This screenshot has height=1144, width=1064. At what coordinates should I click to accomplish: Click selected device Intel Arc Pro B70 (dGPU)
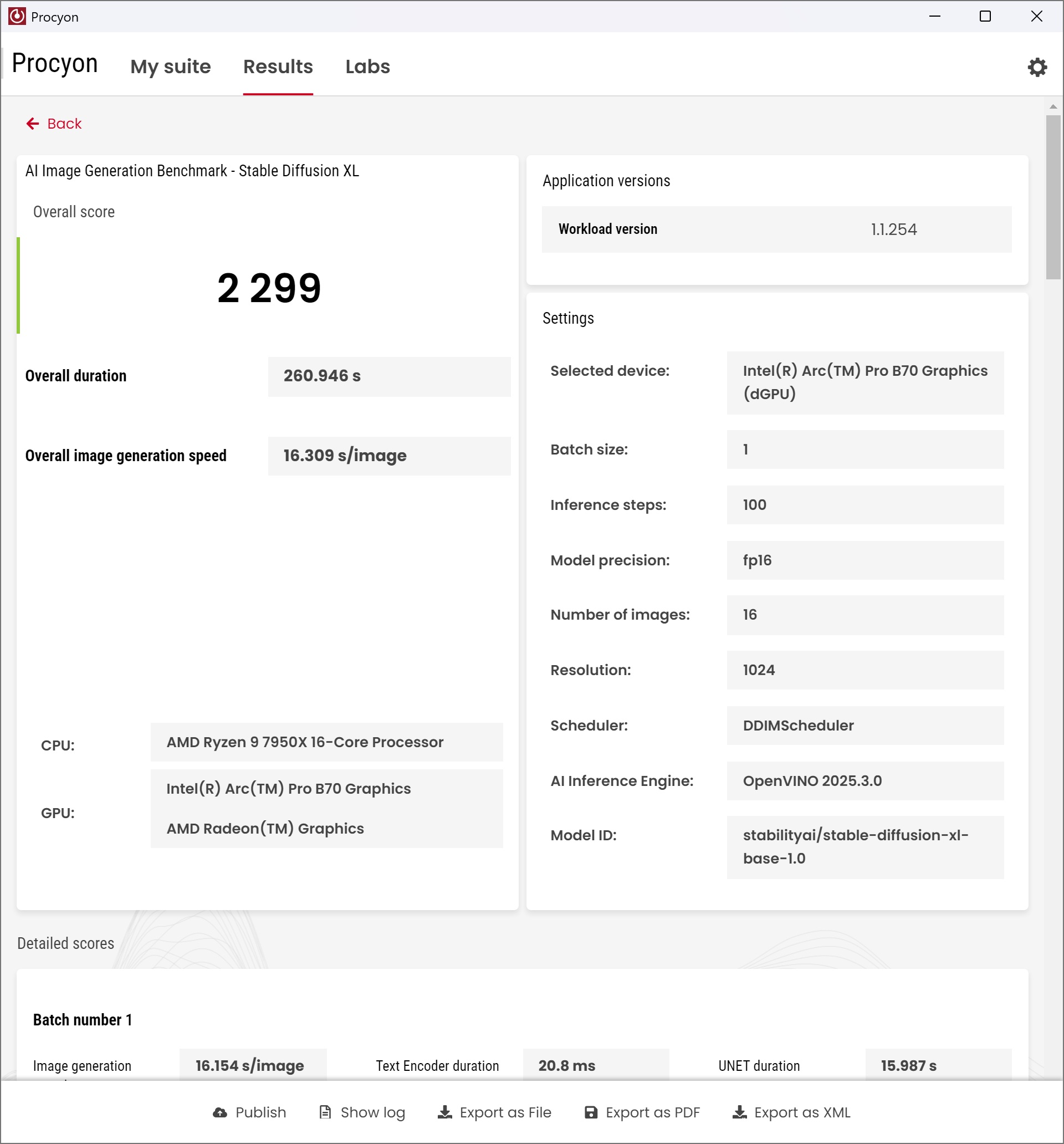pyautogui.click(x=865, y=382)
